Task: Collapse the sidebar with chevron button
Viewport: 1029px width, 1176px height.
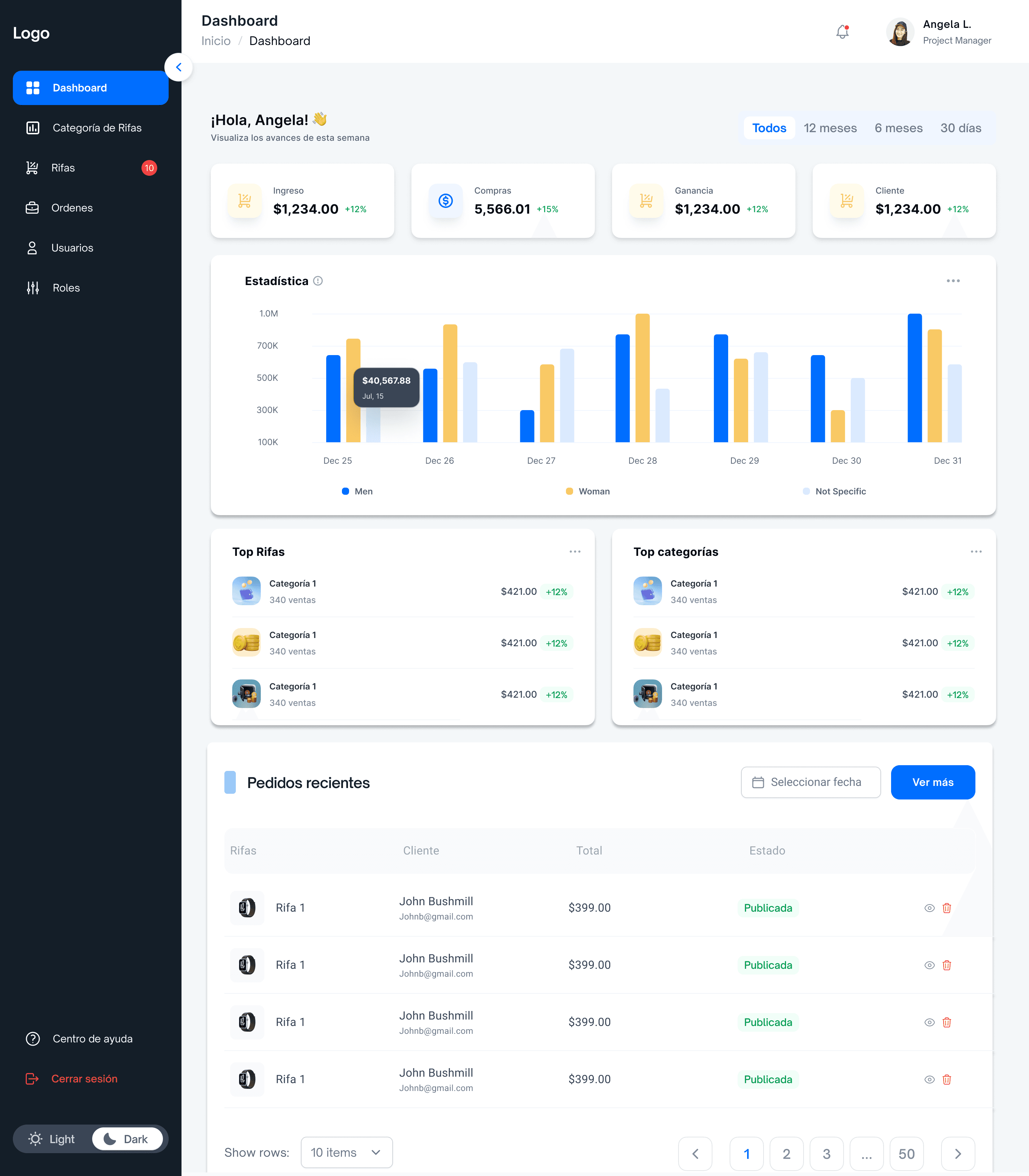Action: (179, 67)
